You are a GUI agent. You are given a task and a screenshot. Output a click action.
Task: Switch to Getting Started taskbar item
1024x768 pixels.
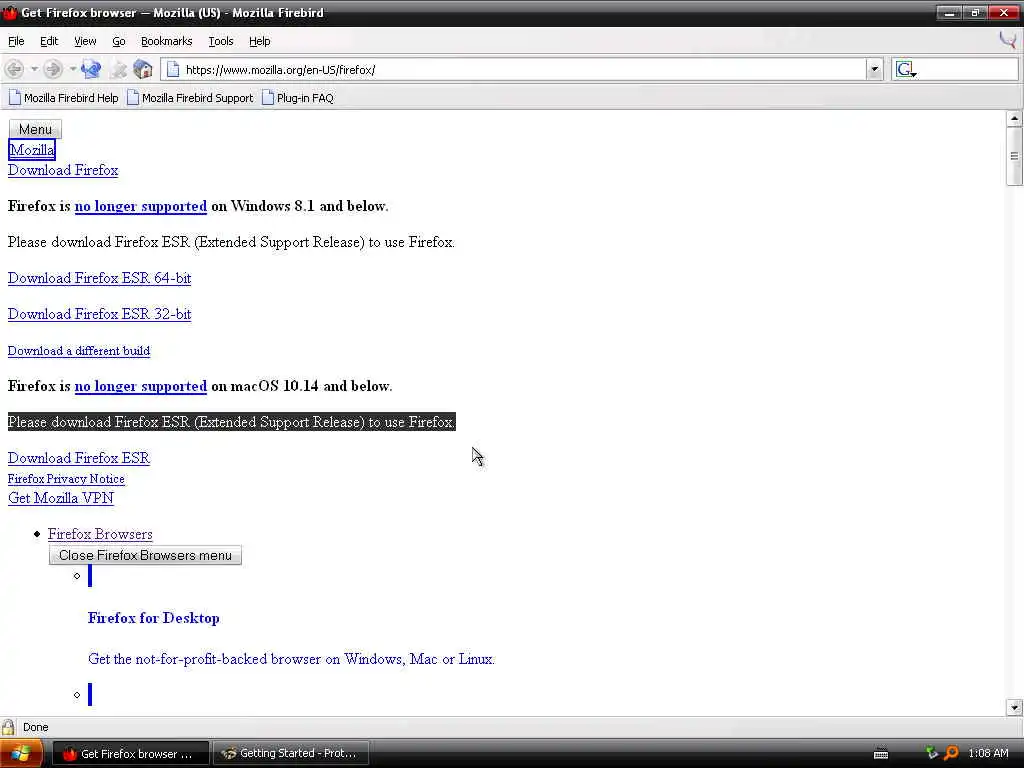[x=291, y=754]
